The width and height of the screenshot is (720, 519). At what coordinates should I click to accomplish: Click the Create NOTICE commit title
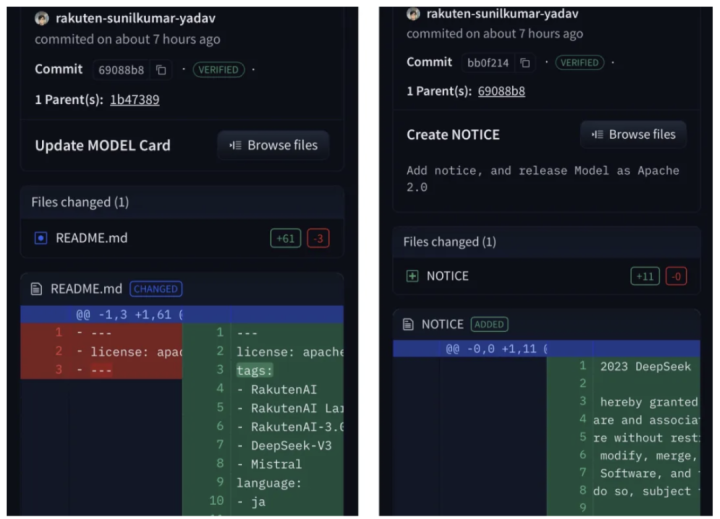pos(453,135)
